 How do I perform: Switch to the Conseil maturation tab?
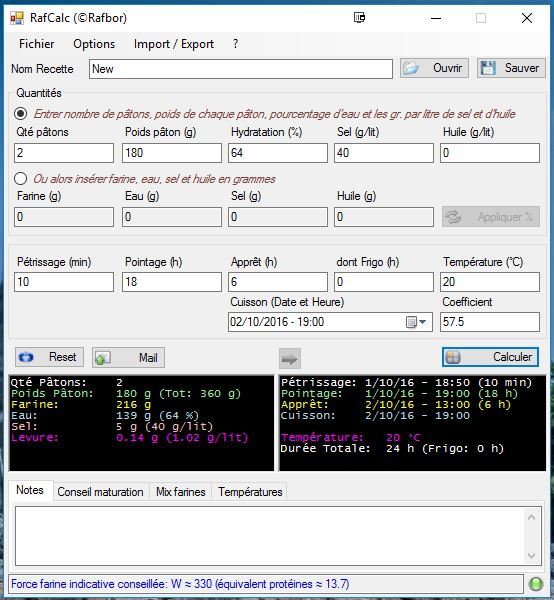100,492
